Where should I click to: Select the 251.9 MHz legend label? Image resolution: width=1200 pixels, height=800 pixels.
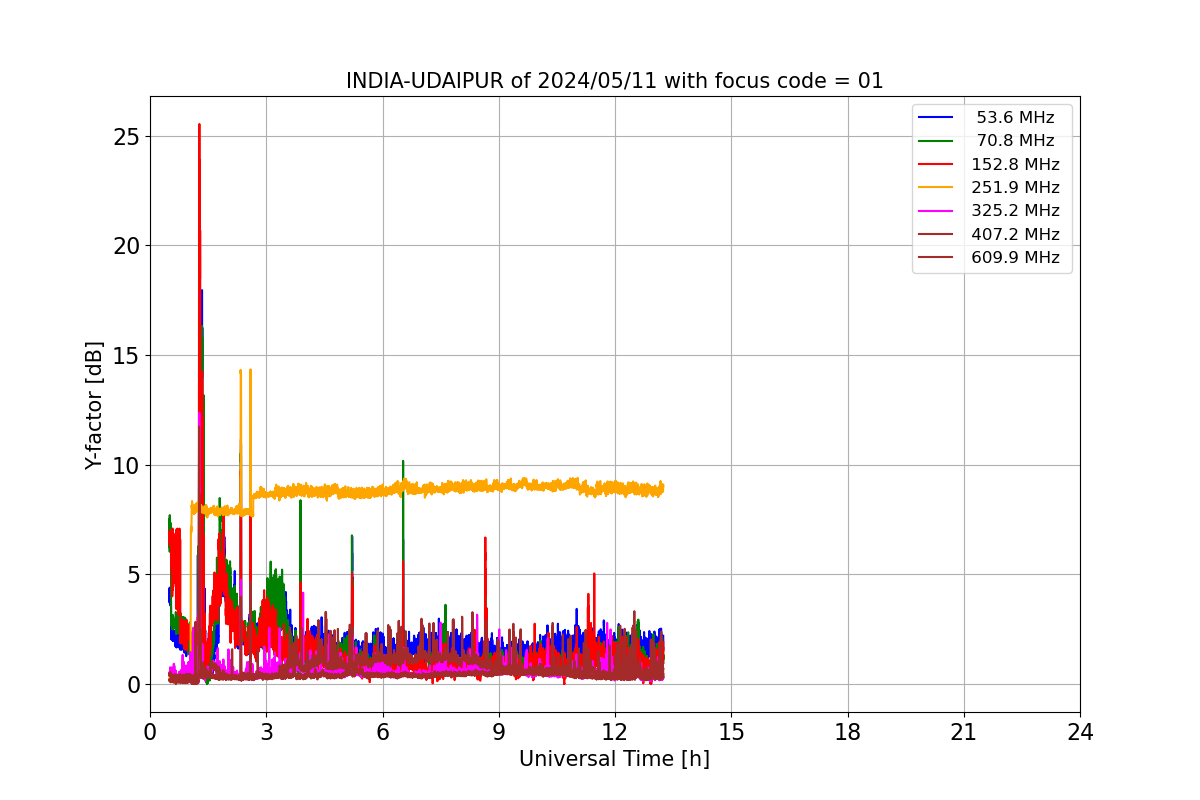[x=1015, y=188]
